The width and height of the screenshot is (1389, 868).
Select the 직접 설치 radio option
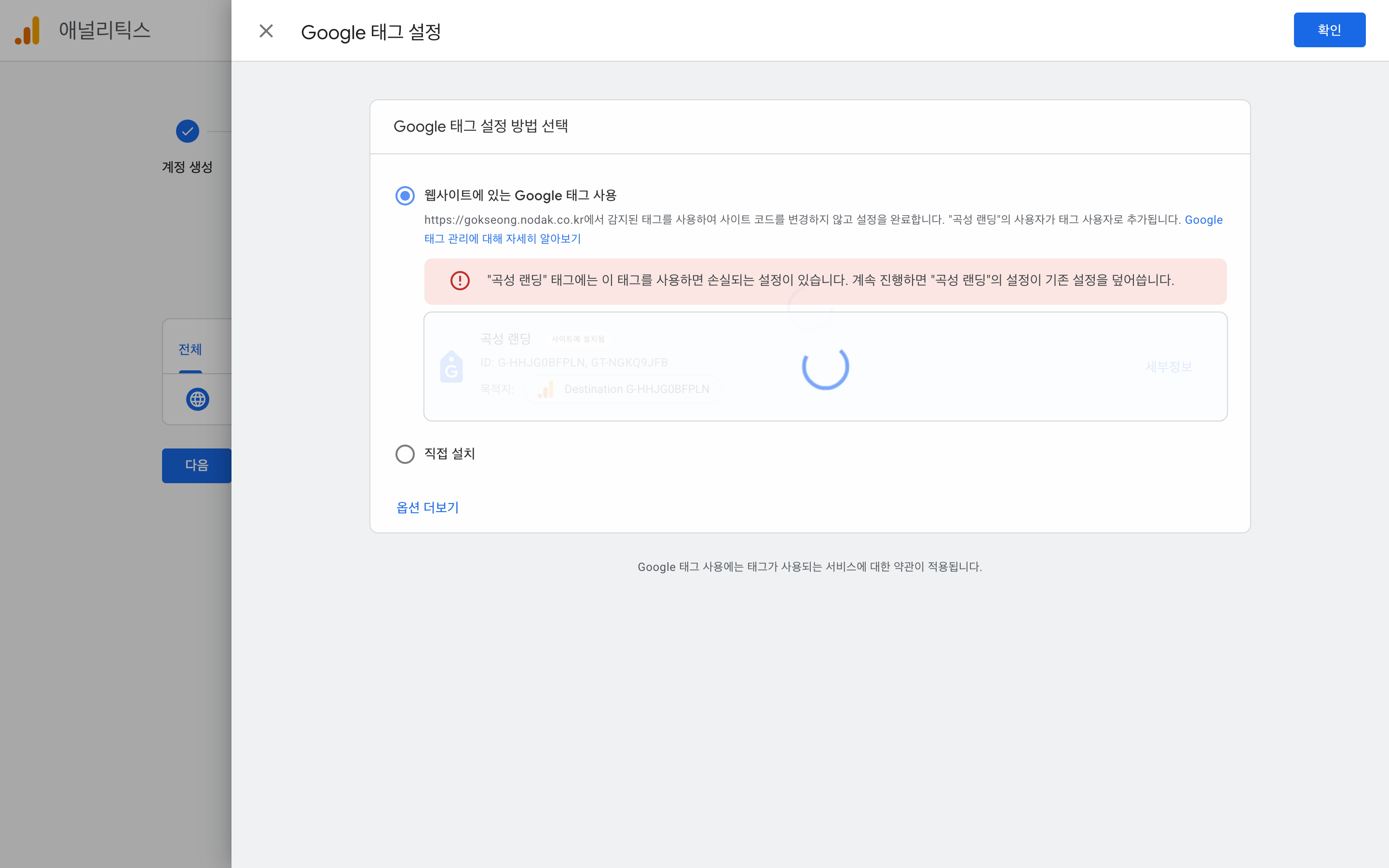click(405, 454)
